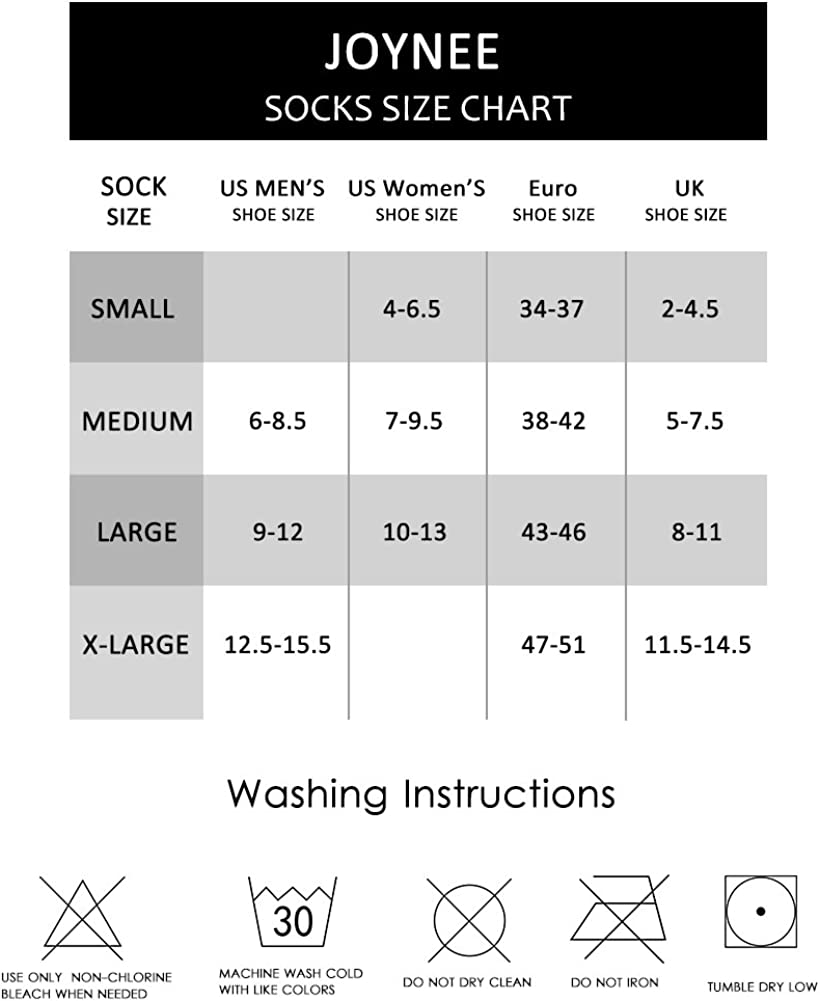Select the LARGE sock size row label
The image size is (820, 1001).
(137, 532)
